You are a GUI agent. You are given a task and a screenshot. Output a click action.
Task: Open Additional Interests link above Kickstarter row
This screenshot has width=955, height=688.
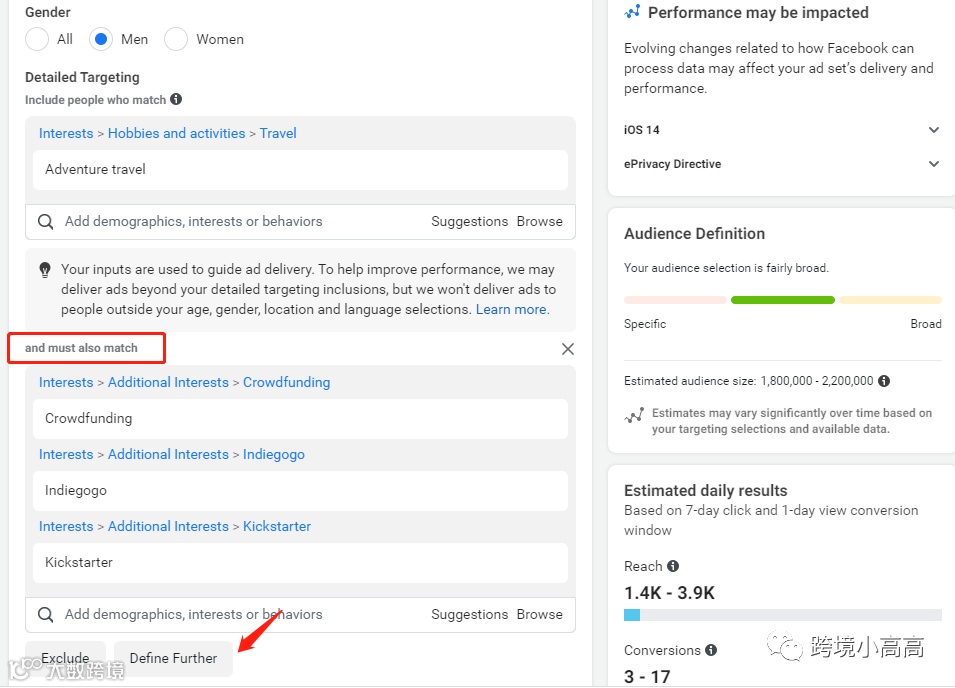point(168,526)
